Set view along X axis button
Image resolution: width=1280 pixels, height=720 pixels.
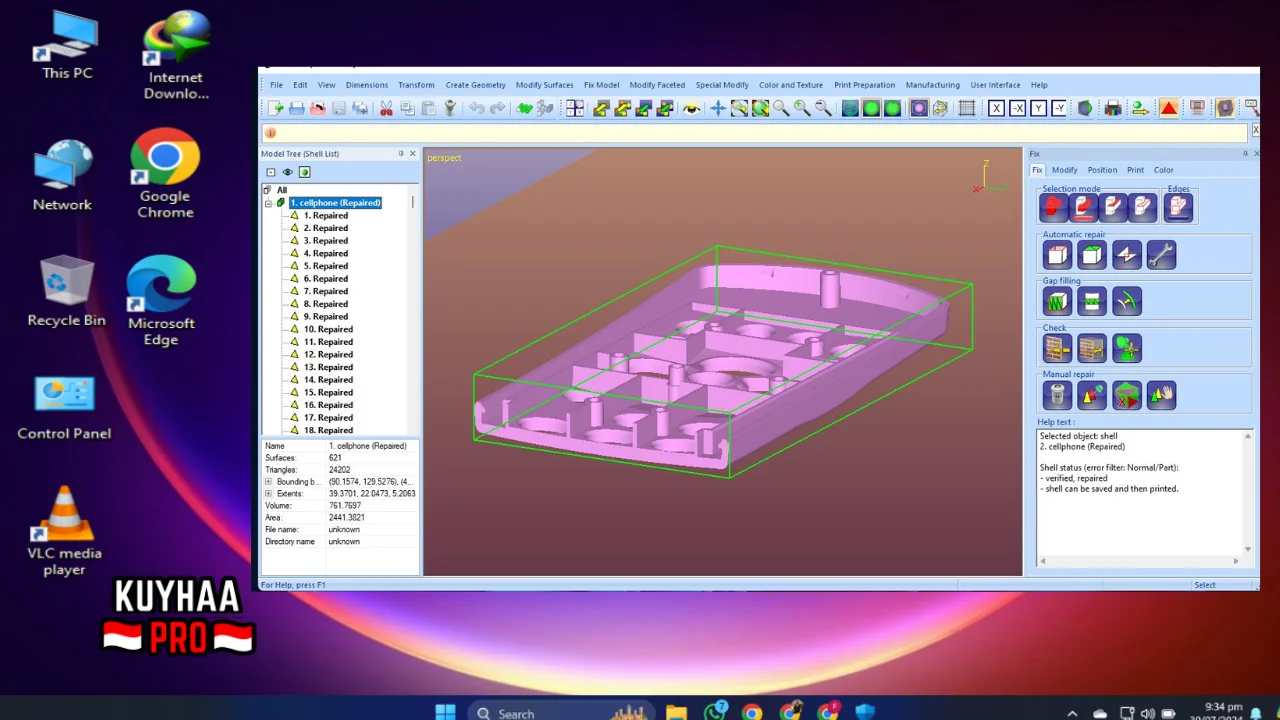[996, 108]
